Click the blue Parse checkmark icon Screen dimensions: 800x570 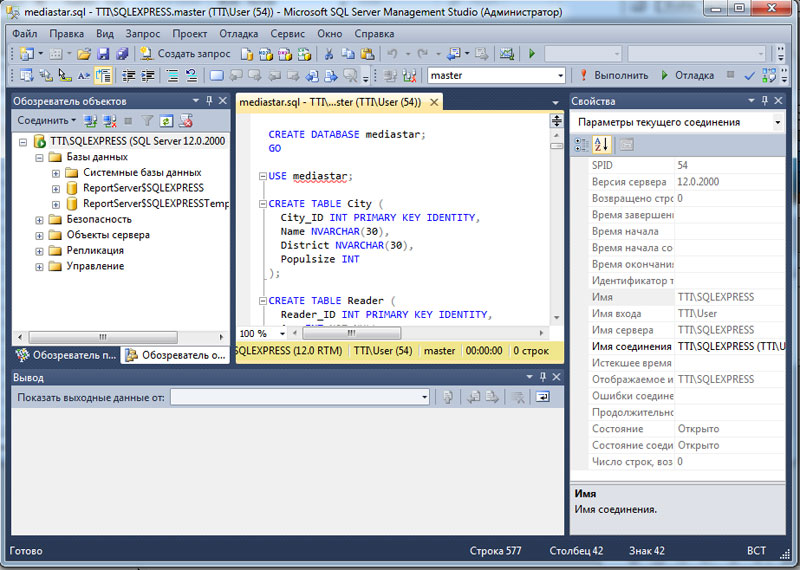[749, 76]
